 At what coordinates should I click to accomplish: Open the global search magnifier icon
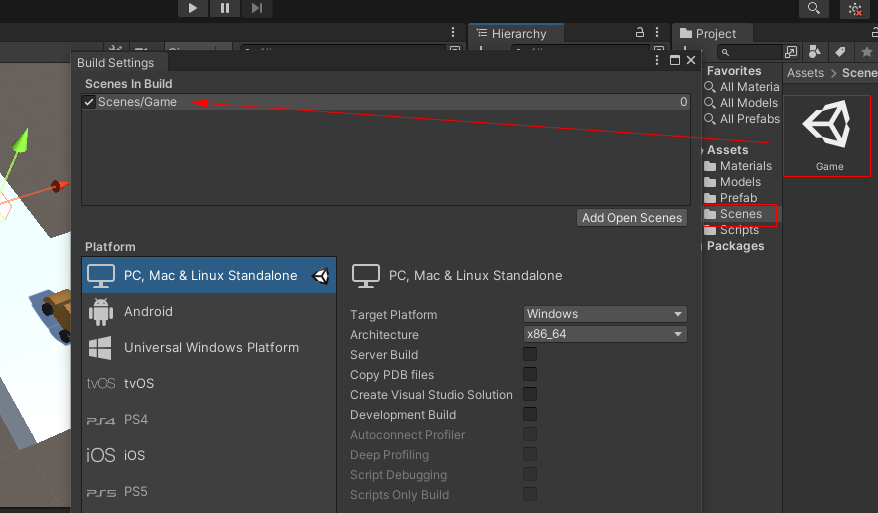point(814,8)
